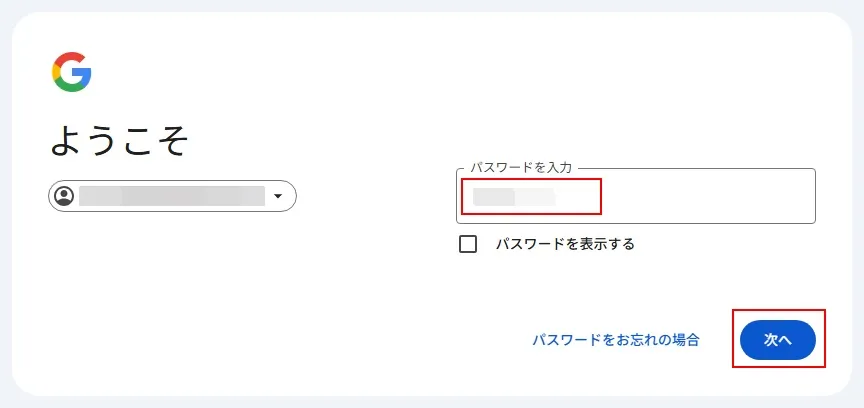This screenshot has width=864, height=408.
Task: Toggle password visibility with the square checkbox
Action: tap(468, 244)
